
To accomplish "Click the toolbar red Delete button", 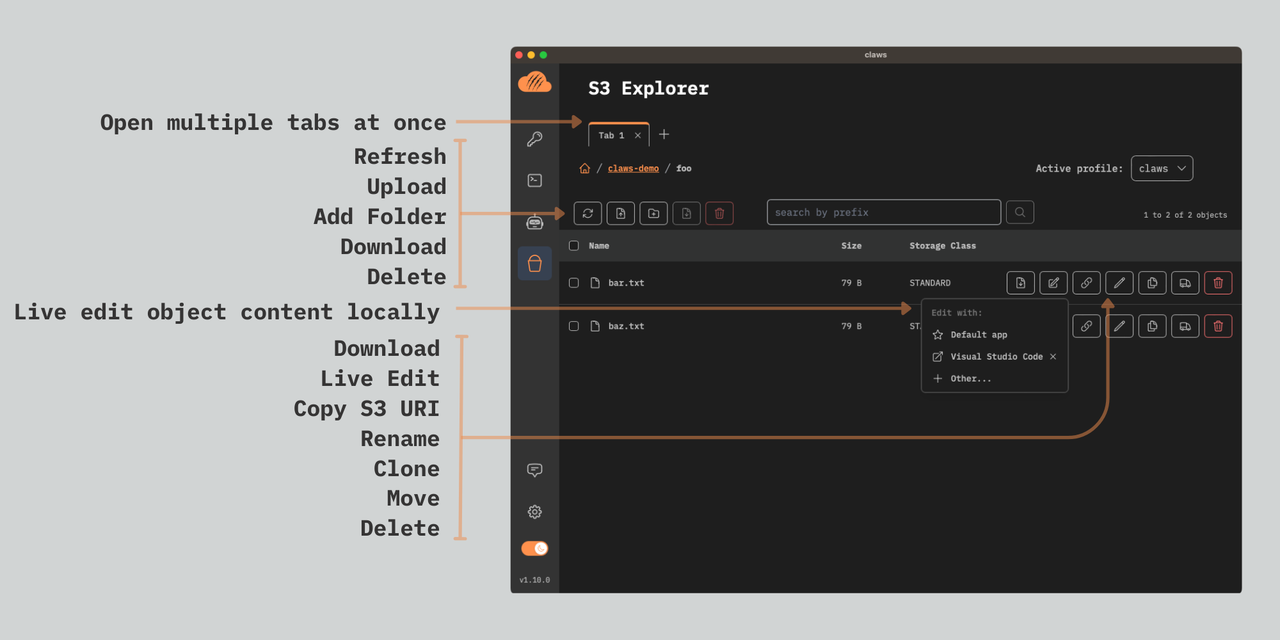I will coord(720,213).
